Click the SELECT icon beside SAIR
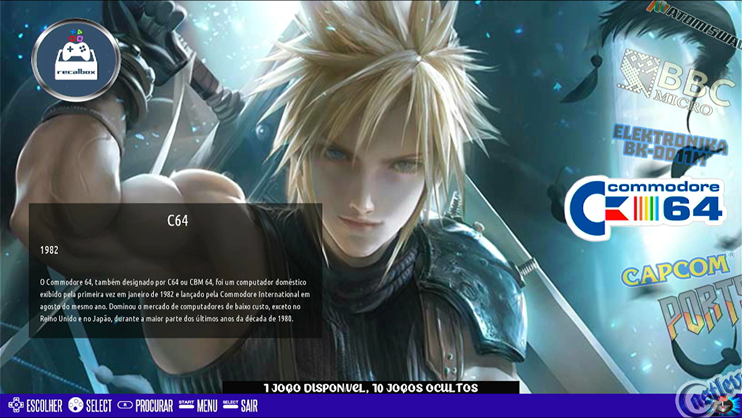Viewport: 742px width, 418px height. (x=230, y=405)
